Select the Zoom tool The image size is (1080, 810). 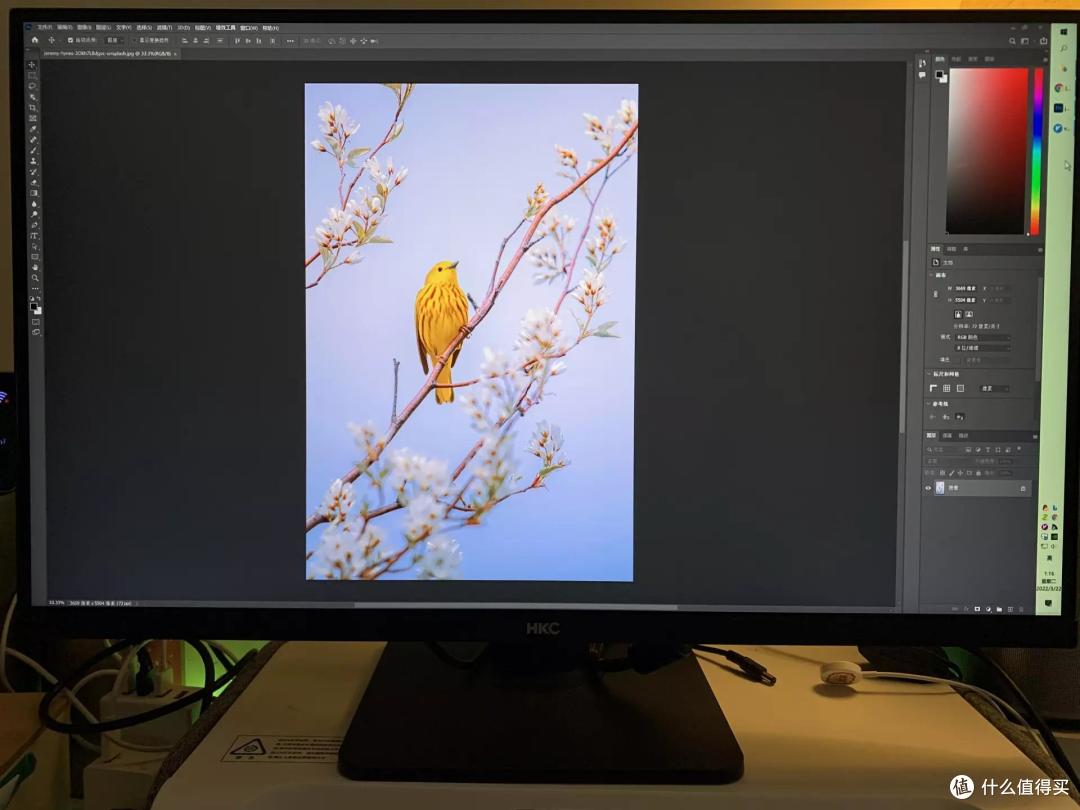[x=35, y=278]
